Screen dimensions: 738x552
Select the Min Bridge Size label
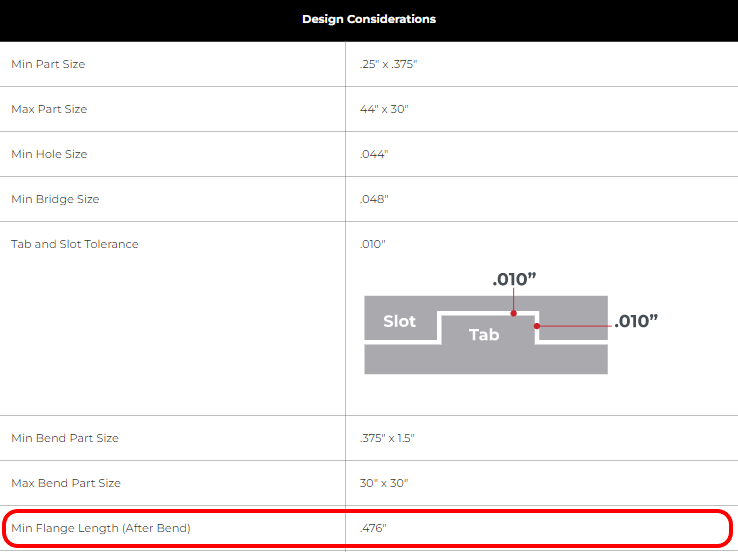tap(55, 199)
